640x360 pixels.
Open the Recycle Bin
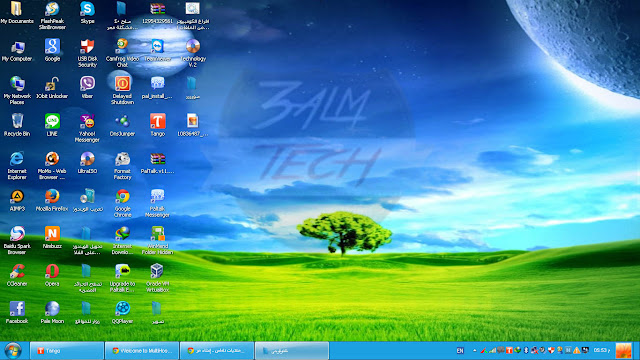click(x=17, y=125)
